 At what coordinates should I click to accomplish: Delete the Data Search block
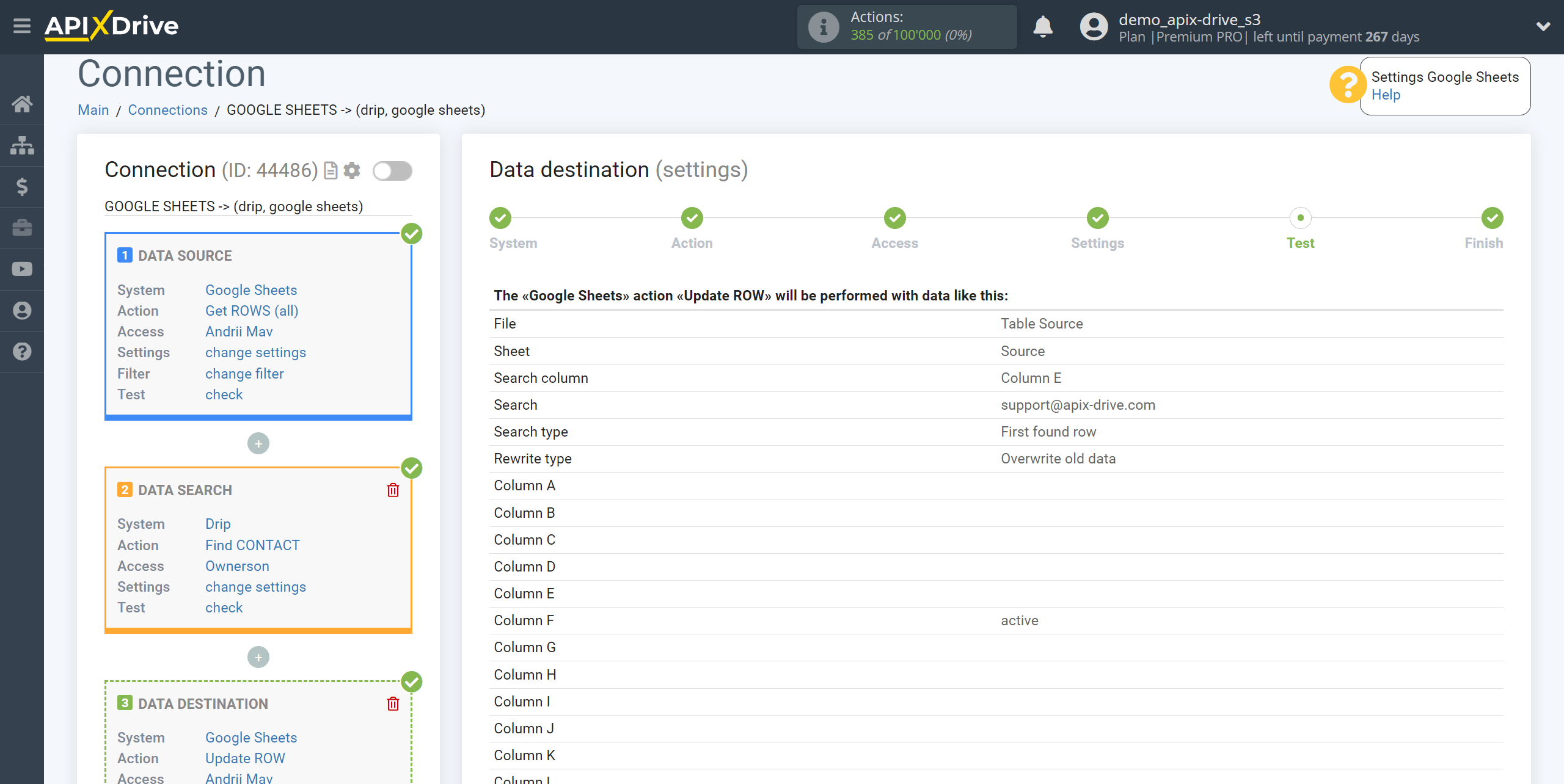click(393, 490)
